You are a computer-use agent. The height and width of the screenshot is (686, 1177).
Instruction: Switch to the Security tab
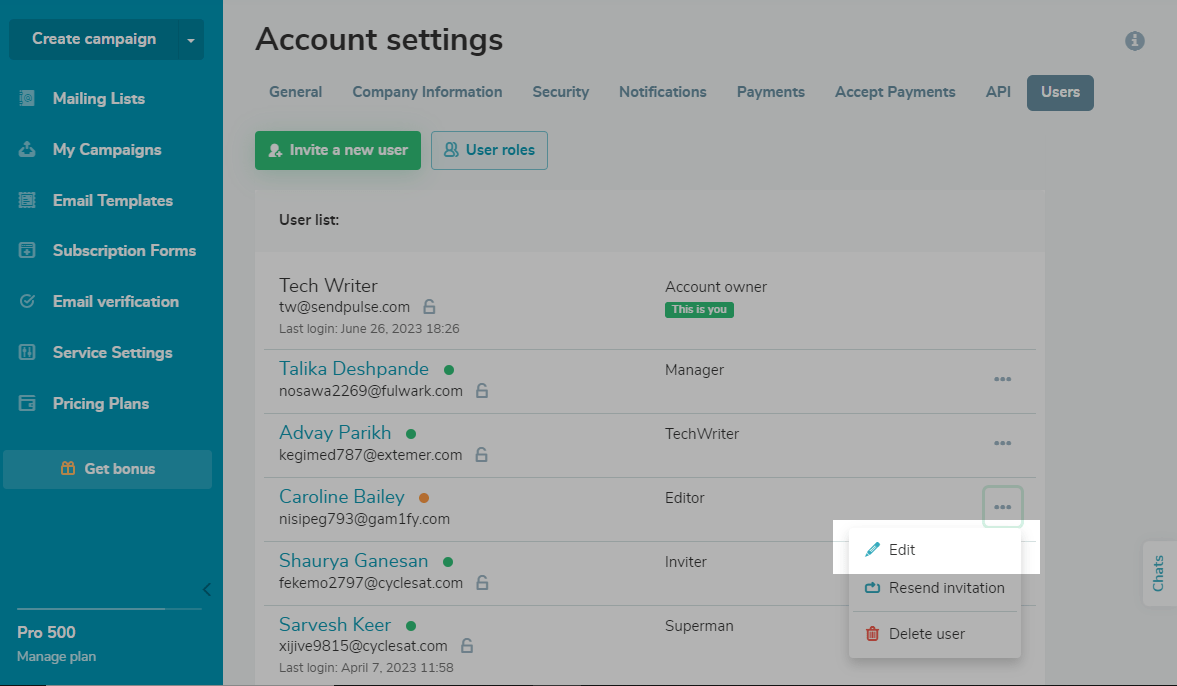tap(560, 92)
